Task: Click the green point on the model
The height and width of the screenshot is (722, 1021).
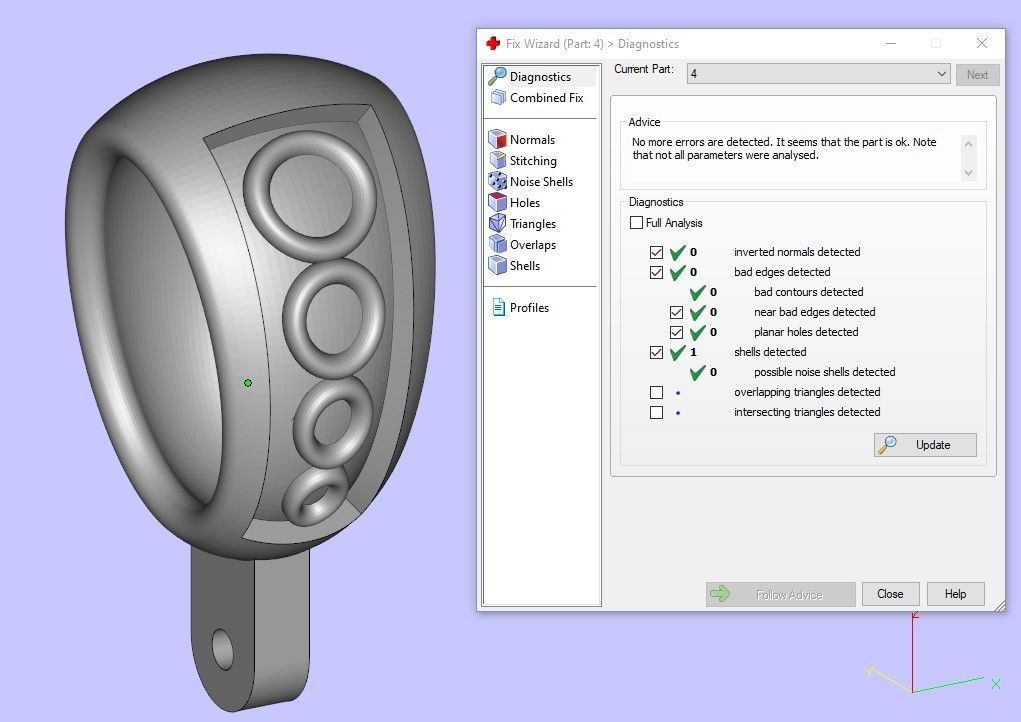Action: pyautogui.click(x=247, y=383)
